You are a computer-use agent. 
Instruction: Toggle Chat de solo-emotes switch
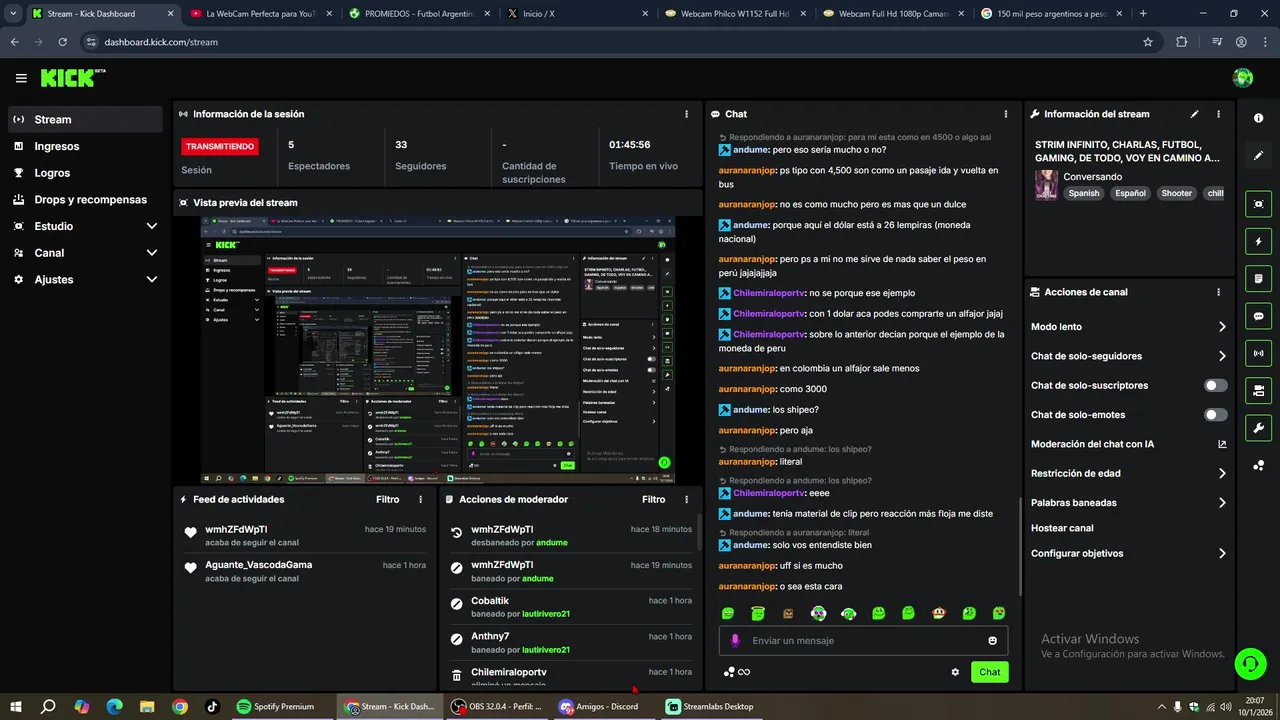[1216, 415]
